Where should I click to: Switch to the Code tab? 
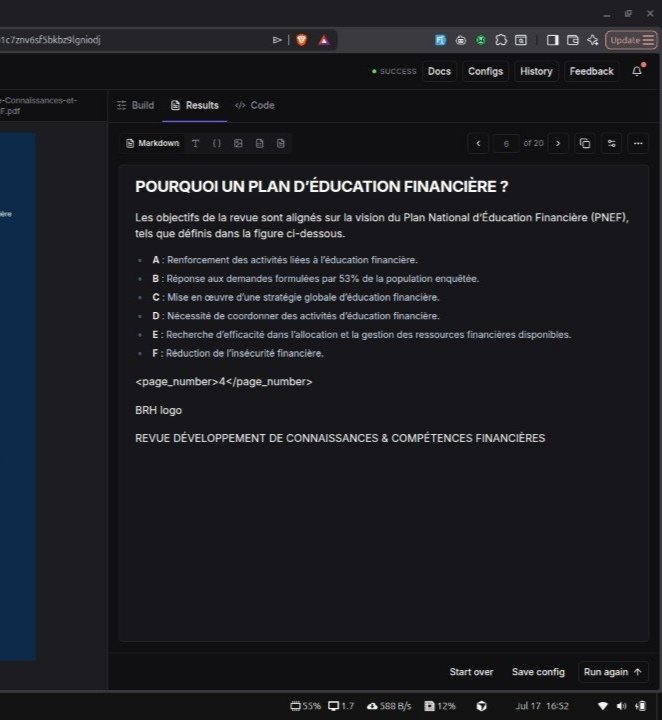pyautogui.click(x=255, y=105)
